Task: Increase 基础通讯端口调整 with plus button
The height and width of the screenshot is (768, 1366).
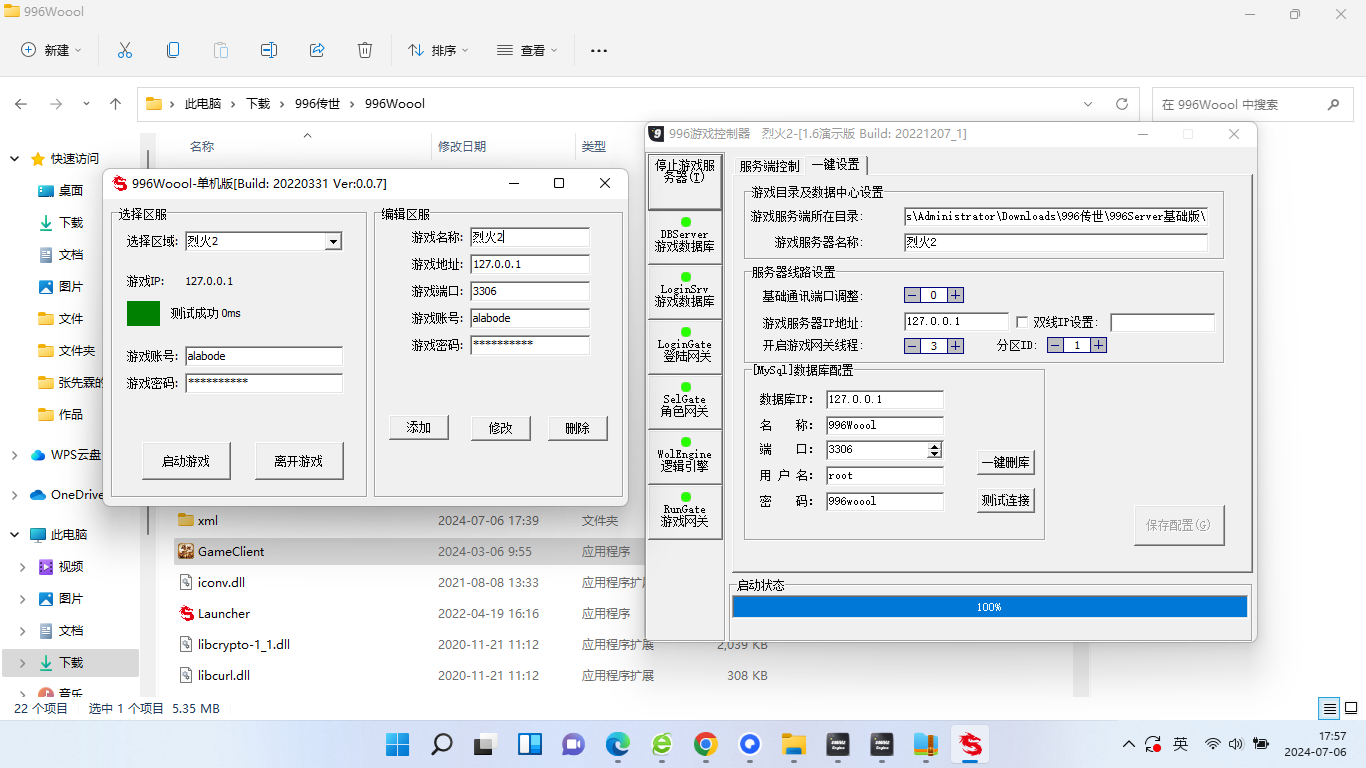Action: pos(956,295)
